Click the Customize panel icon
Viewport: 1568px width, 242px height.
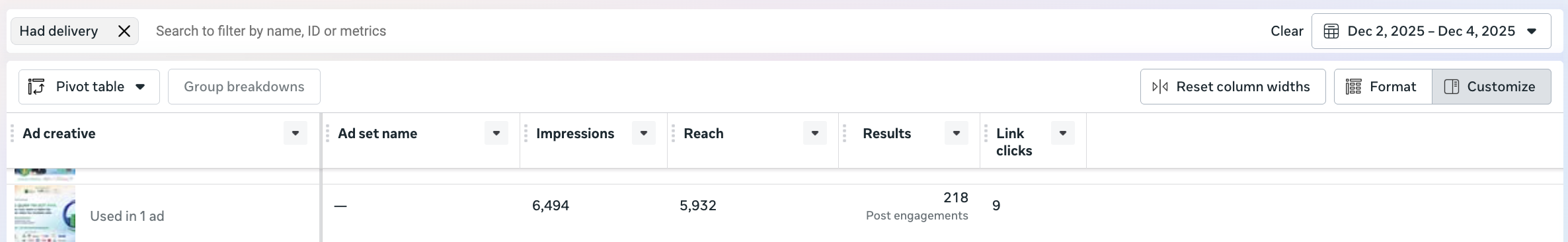[x=1452, y=87]
